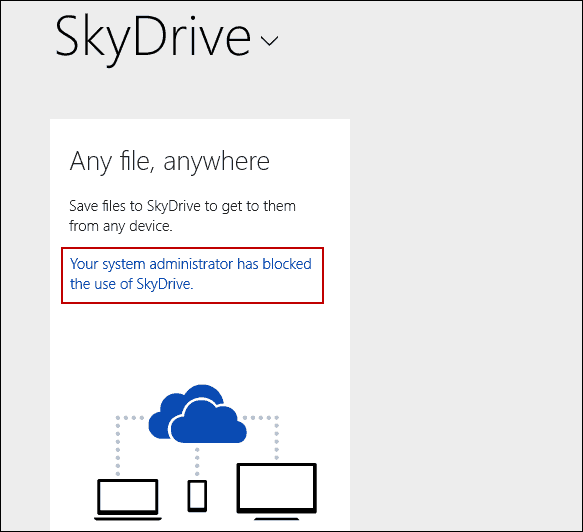Image resolution: width=583 pixels, height=532 pixels.
Task: Click the dotted line above the phone
Action: [x=197, y=462]
